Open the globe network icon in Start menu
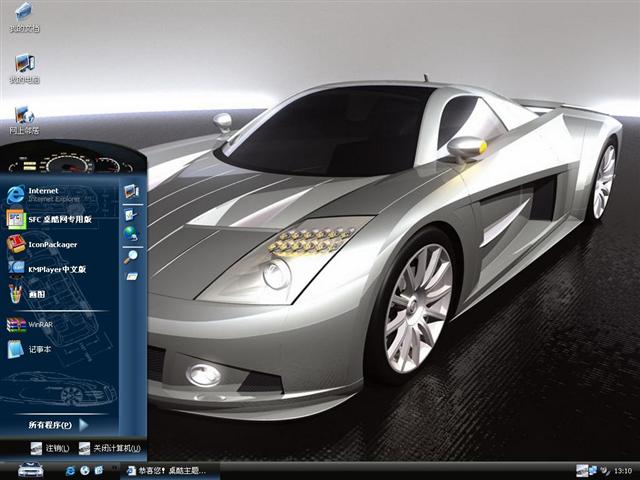This screenshot has width=640, height=480. [131, 233]
